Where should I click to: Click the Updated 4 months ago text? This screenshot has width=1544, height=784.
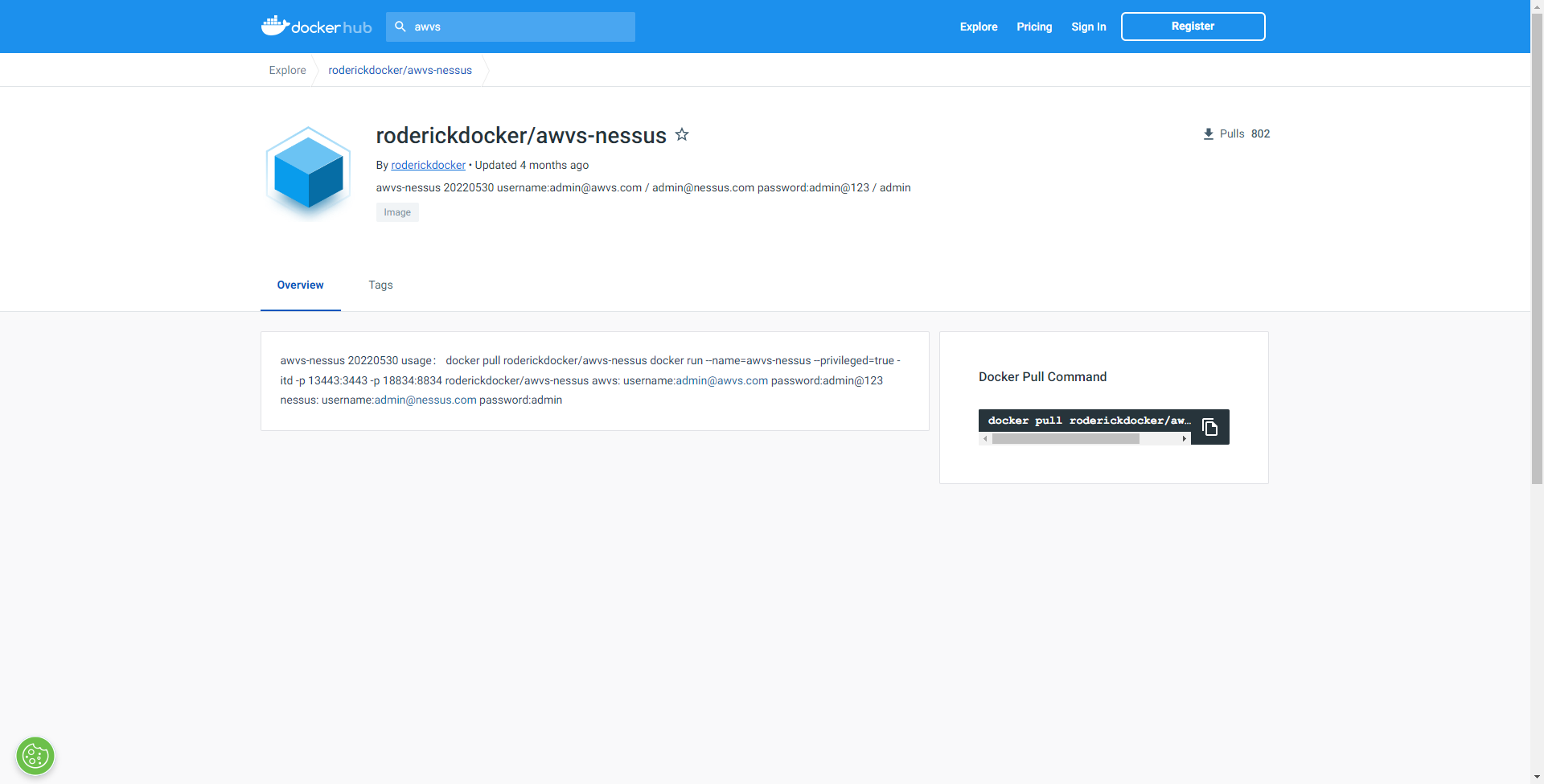pyautogui.click(x=532, y=165)
